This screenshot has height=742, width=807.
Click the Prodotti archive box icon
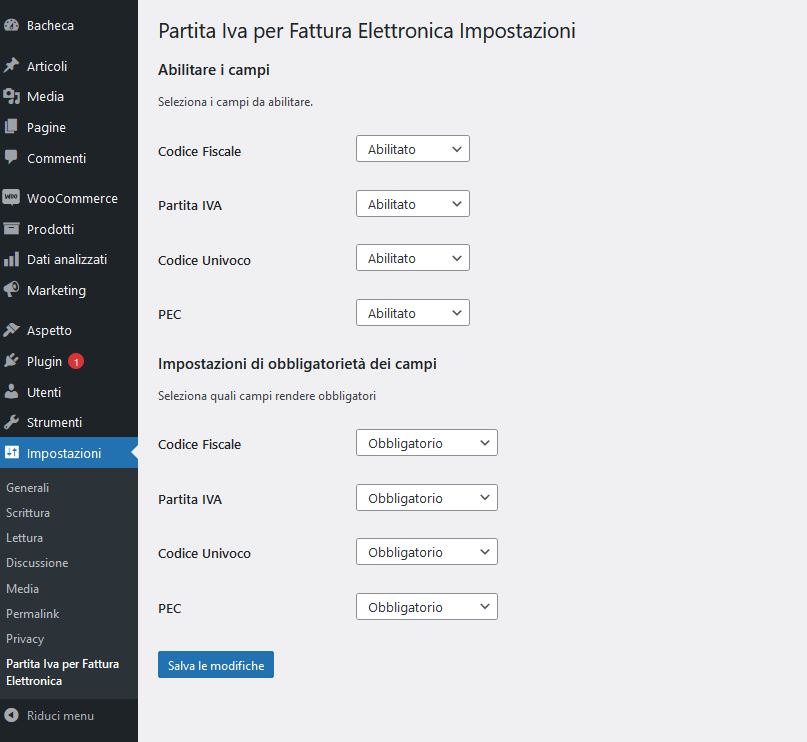click(12, 229)
